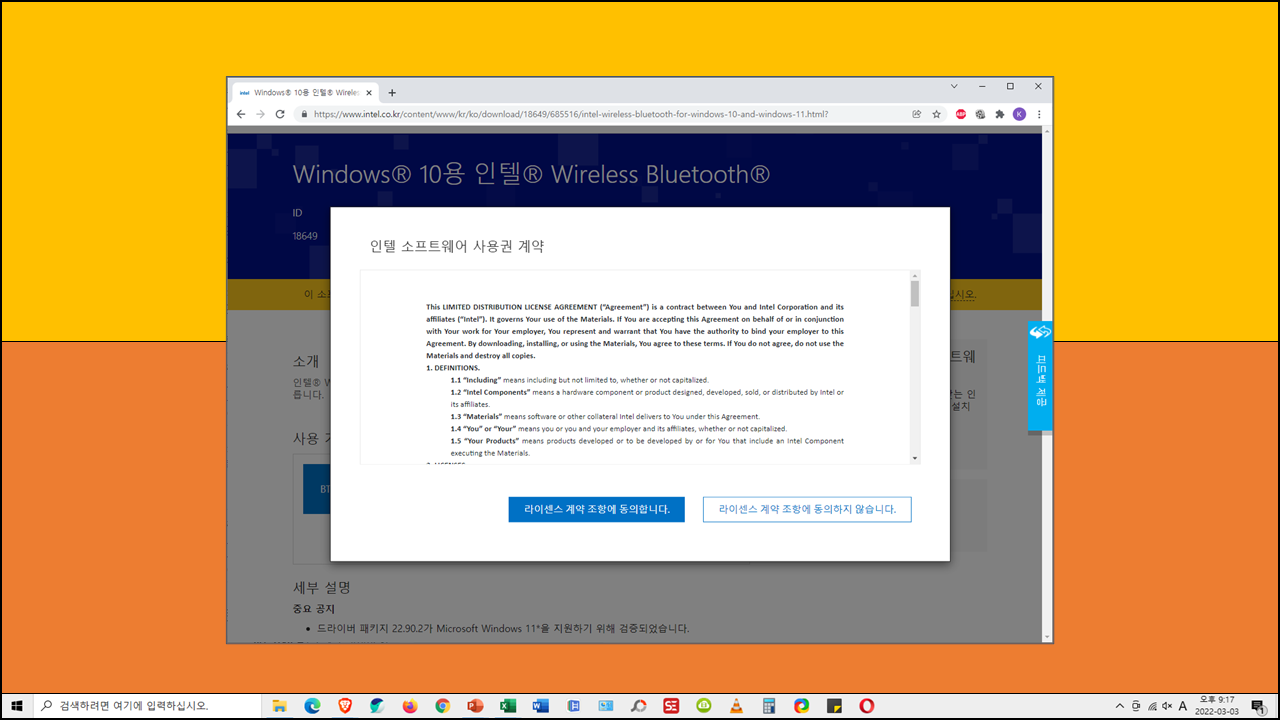Click the license box scroll up arrow
The height and width of the screenshot is (720, 1280).
pyautogui.click(x=914, y=275)
